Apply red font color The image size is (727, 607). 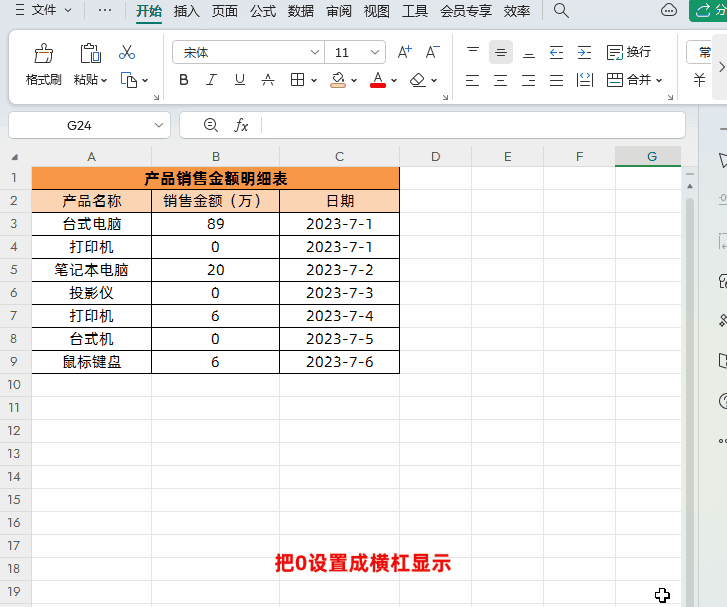[x=378, y=80]
